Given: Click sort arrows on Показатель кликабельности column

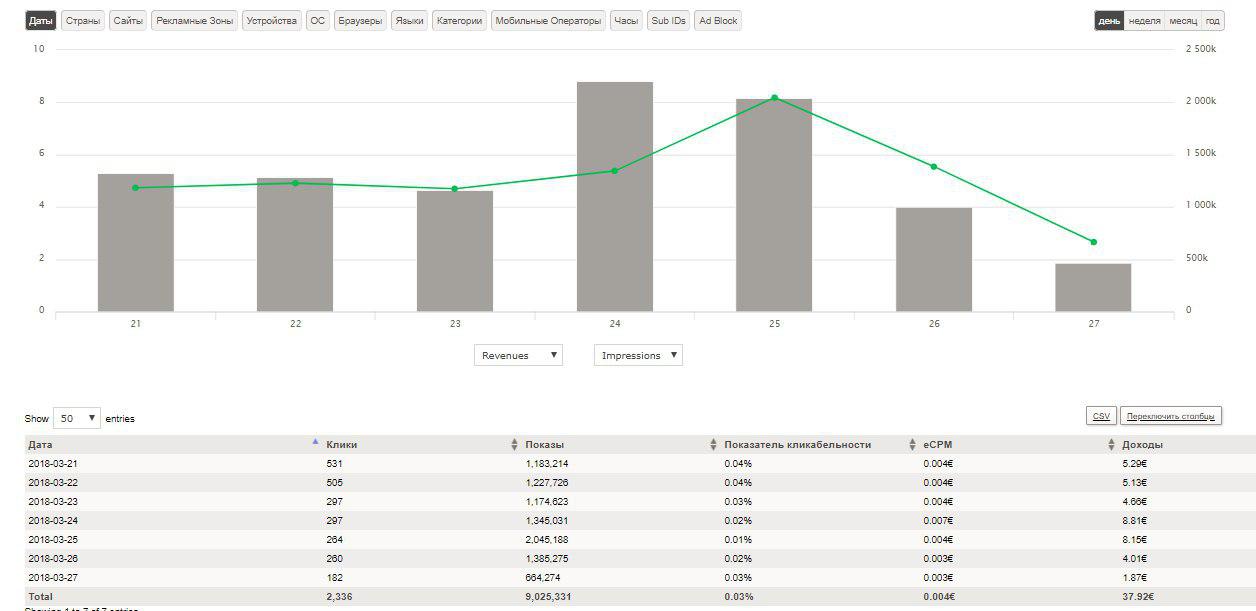Looking at the screenshot, I should point(913,445).
